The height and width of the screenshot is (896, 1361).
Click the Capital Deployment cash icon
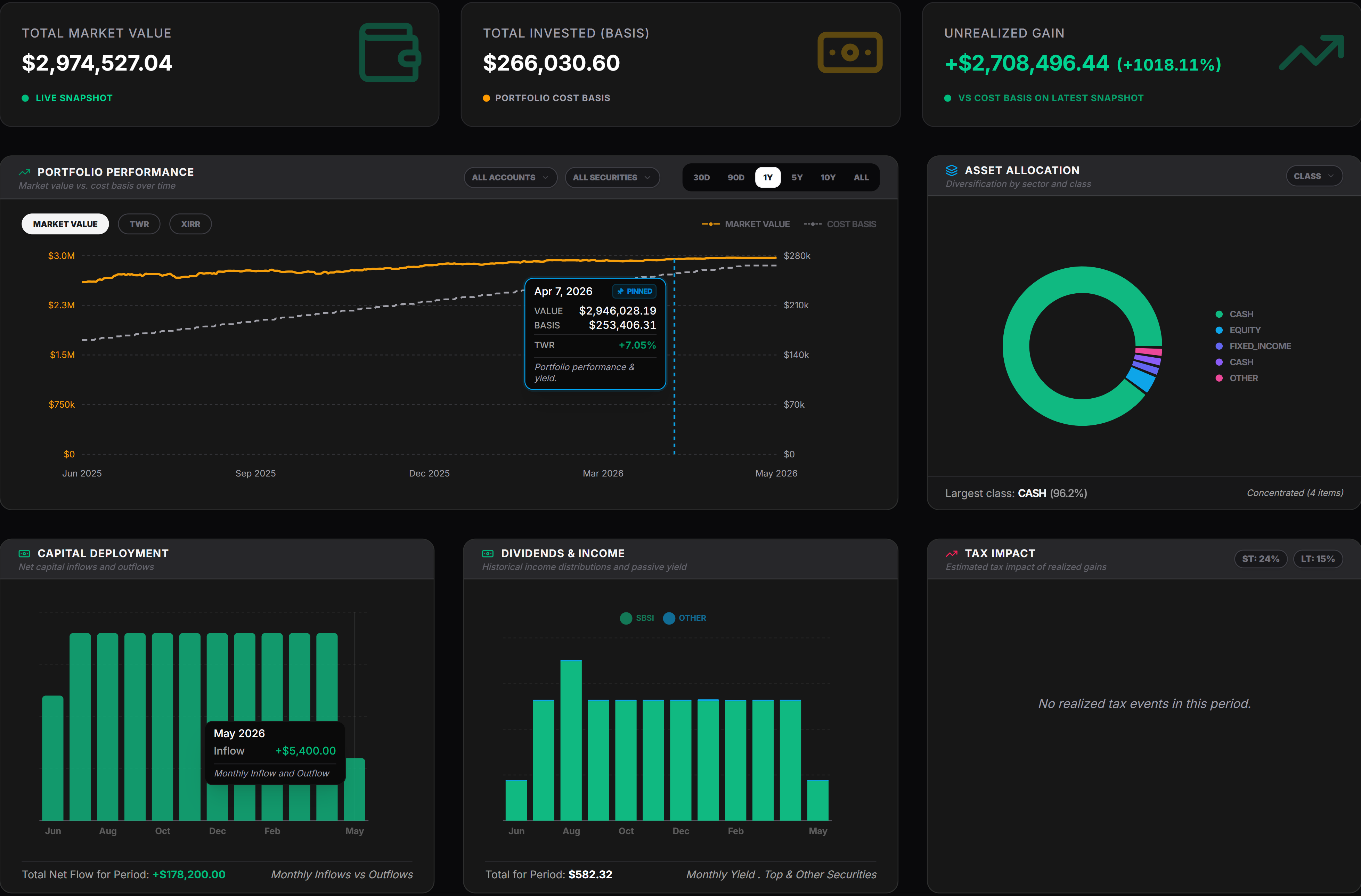click(25, 554)
